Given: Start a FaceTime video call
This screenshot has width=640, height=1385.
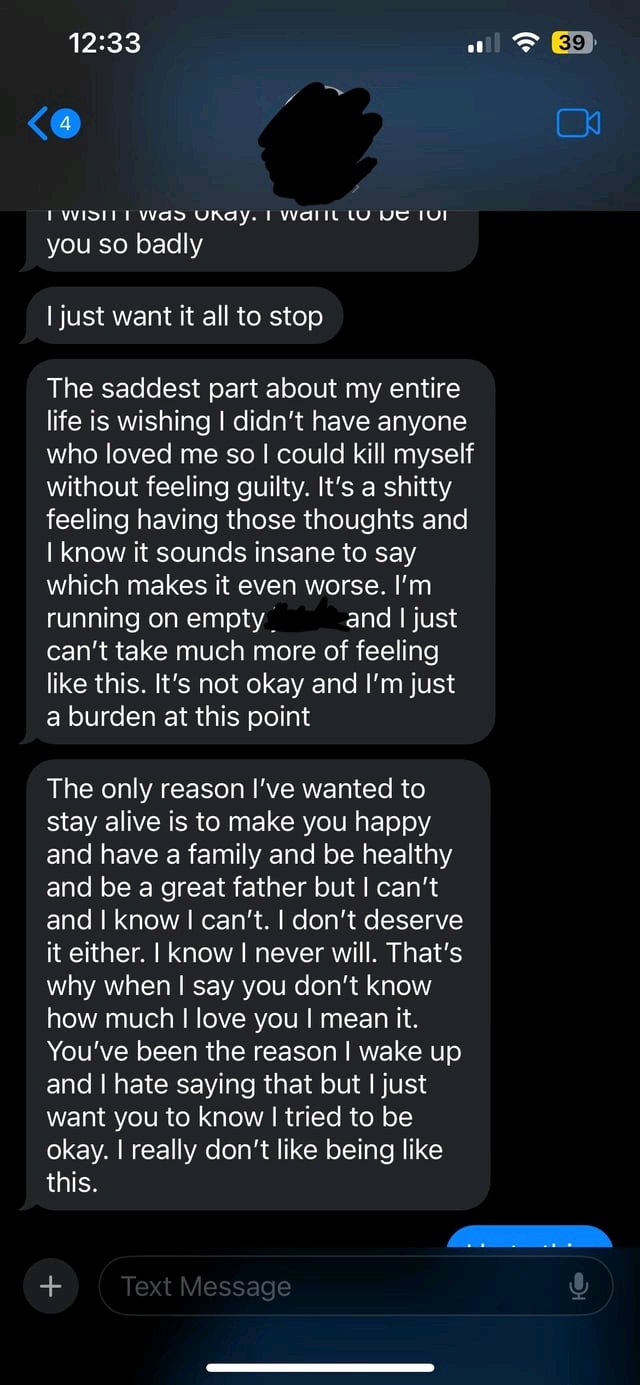Looking at the screenshot, I should tap(578, 124).
